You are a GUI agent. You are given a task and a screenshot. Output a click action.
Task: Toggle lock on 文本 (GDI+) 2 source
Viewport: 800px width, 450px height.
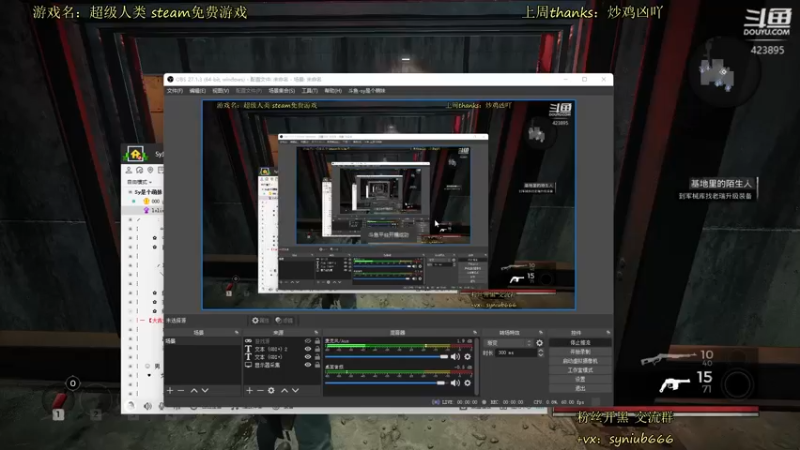click(317, 349)
